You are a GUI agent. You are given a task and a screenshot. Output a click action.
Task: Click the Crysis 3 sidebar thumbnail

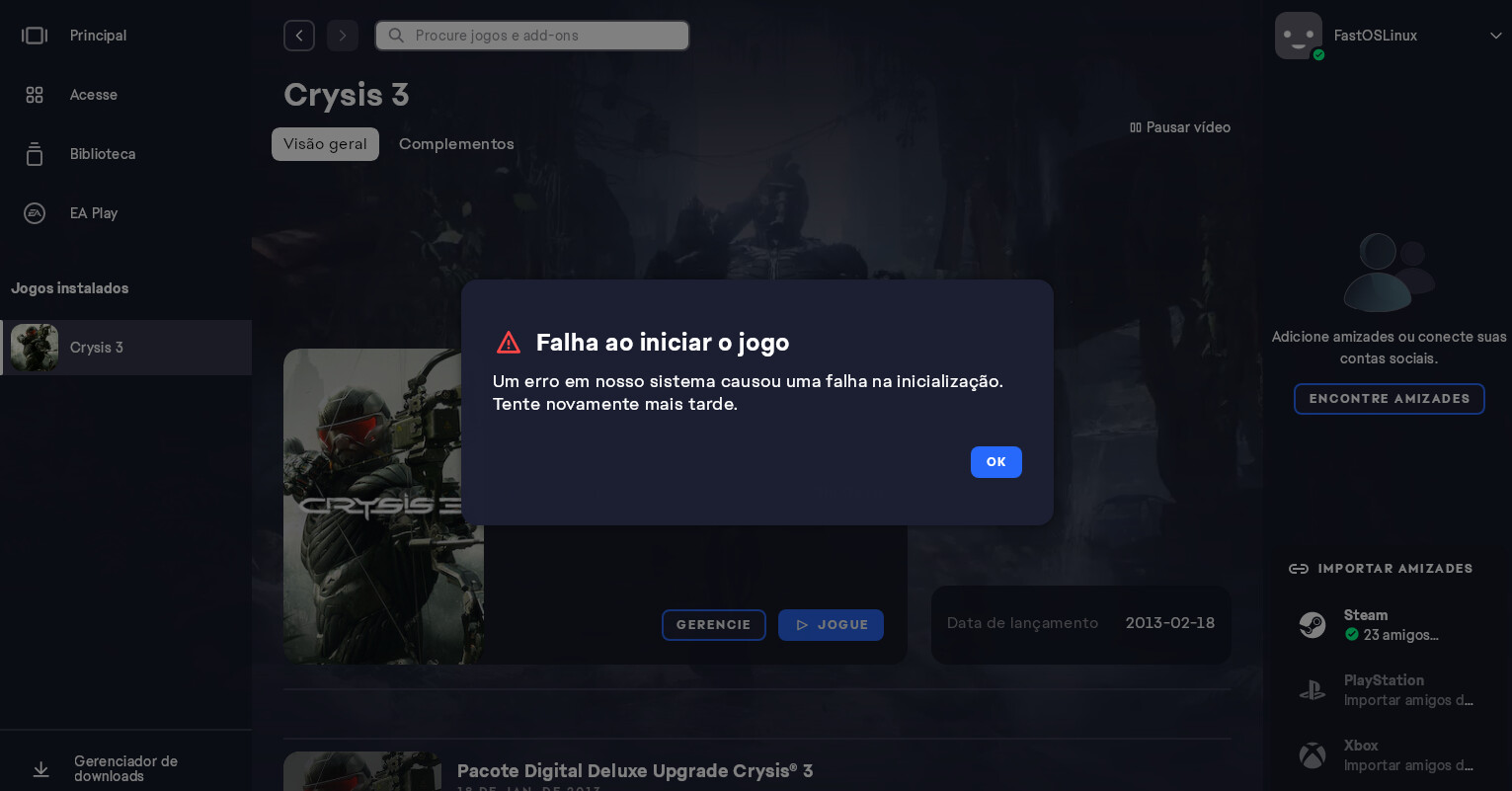(x=35, y=348)
